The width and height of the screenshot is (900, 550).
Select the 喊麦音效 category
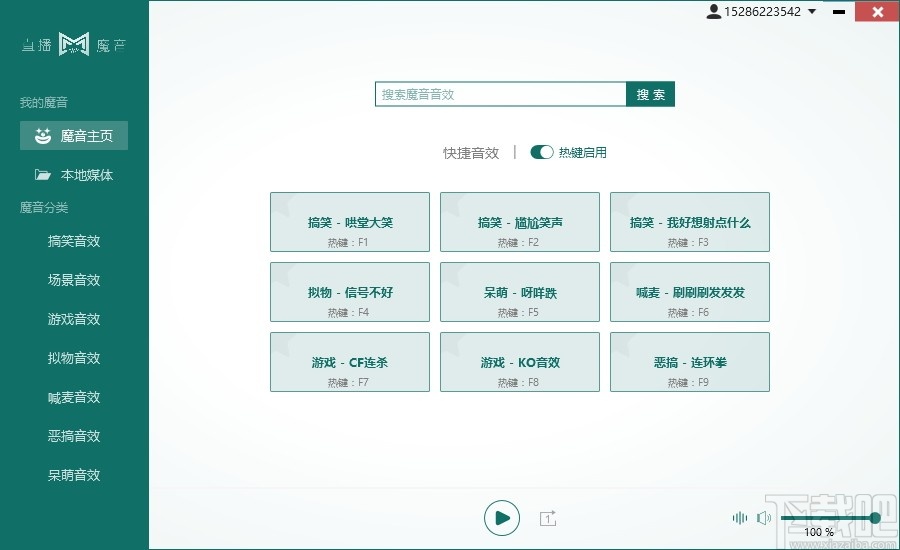pos(74,397)
